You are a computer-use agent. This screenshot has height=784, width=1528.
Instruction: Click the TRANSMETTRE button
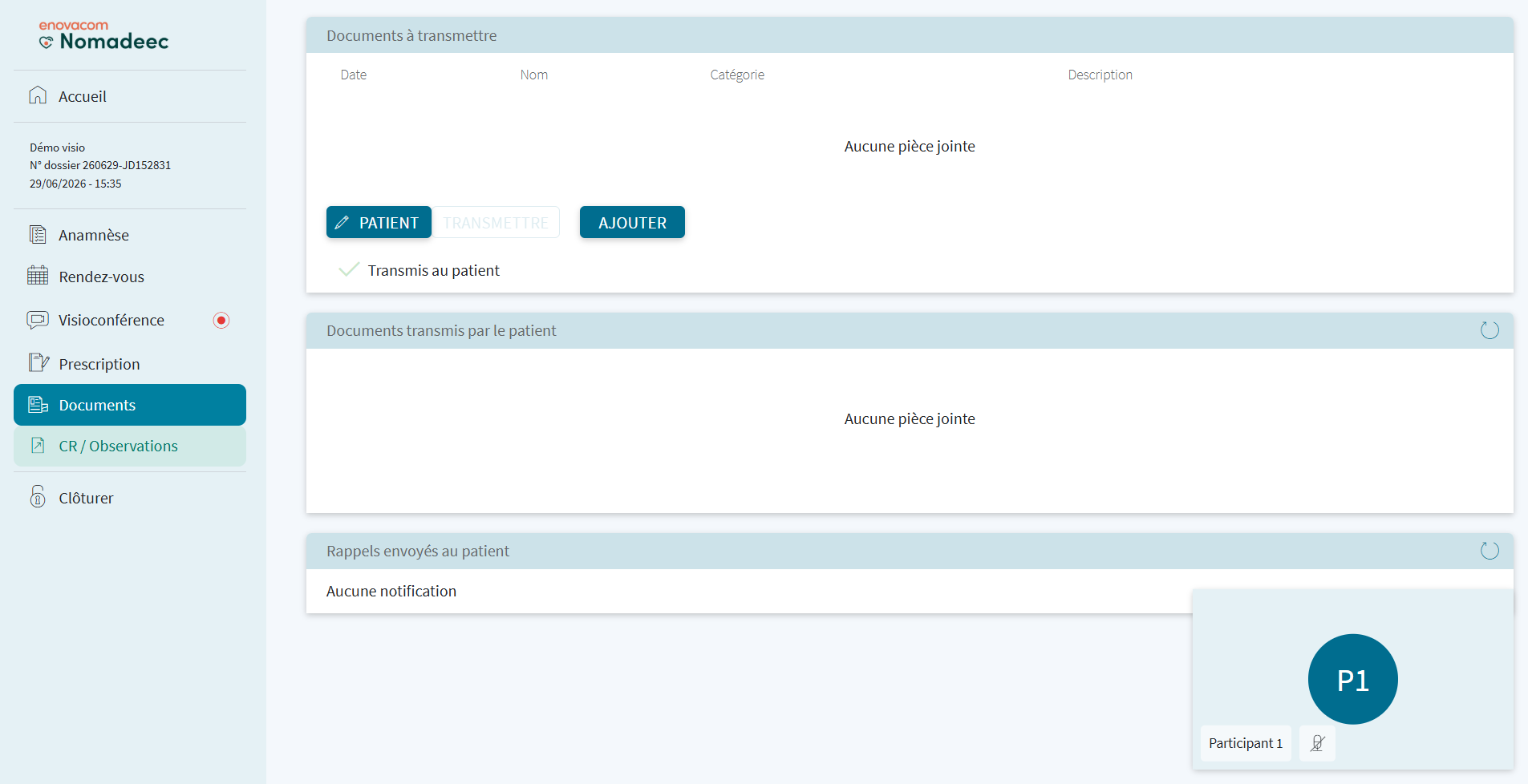[496, 222]
